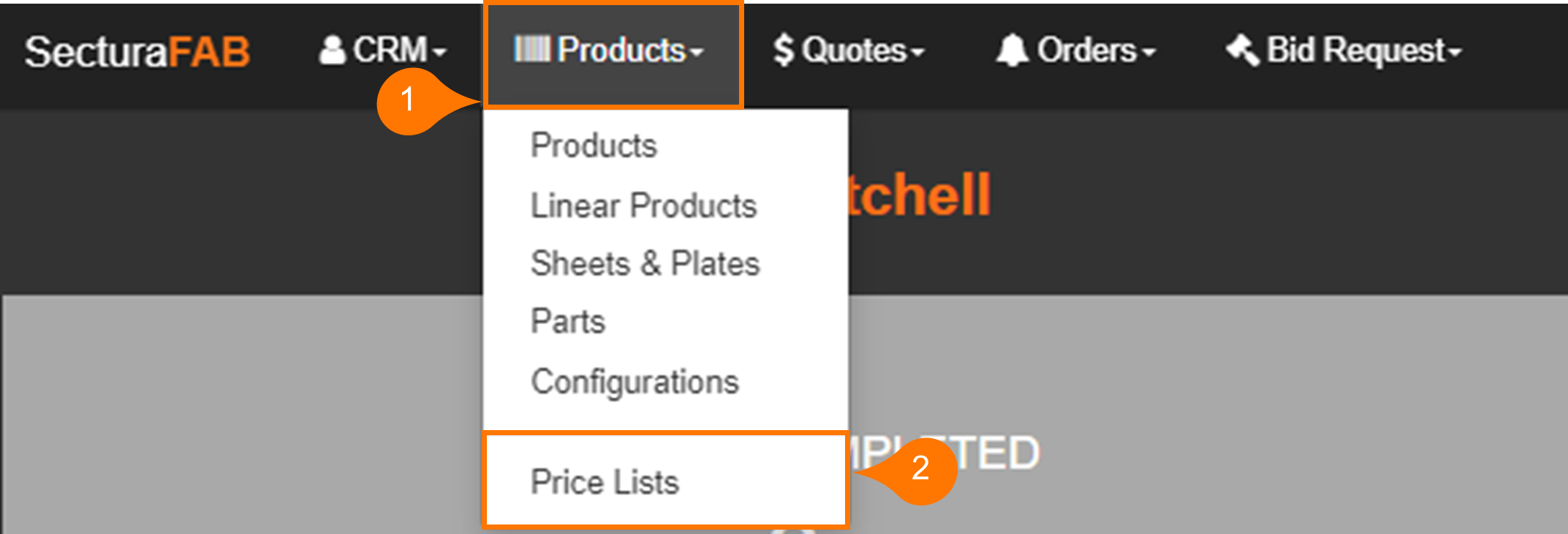Image resolution: width=1568 pixels, height=534 pixels.
Task: Open the Bid Request dropdown arrow
Action: pos(1455,53)
